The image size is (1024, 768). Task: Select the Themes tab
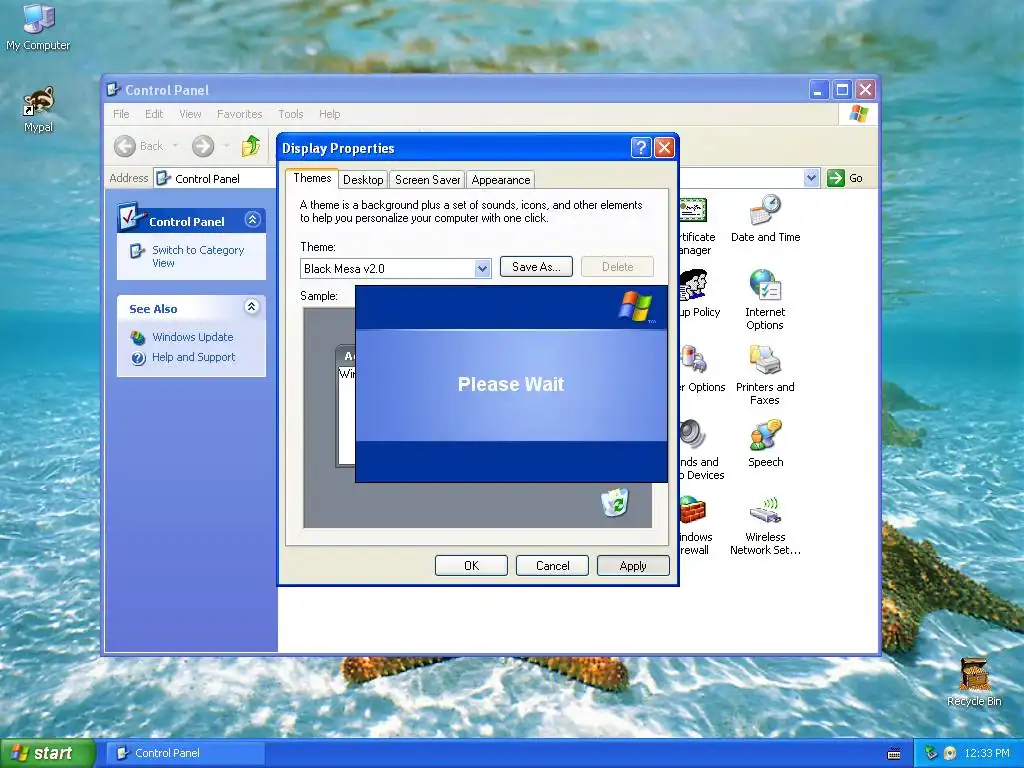click(312, 178)
